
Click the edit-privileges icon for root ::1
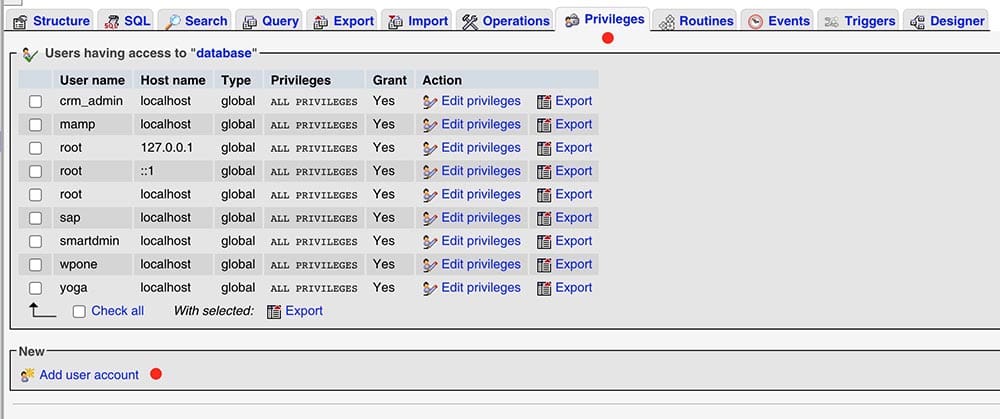click(x=430, y=172)
